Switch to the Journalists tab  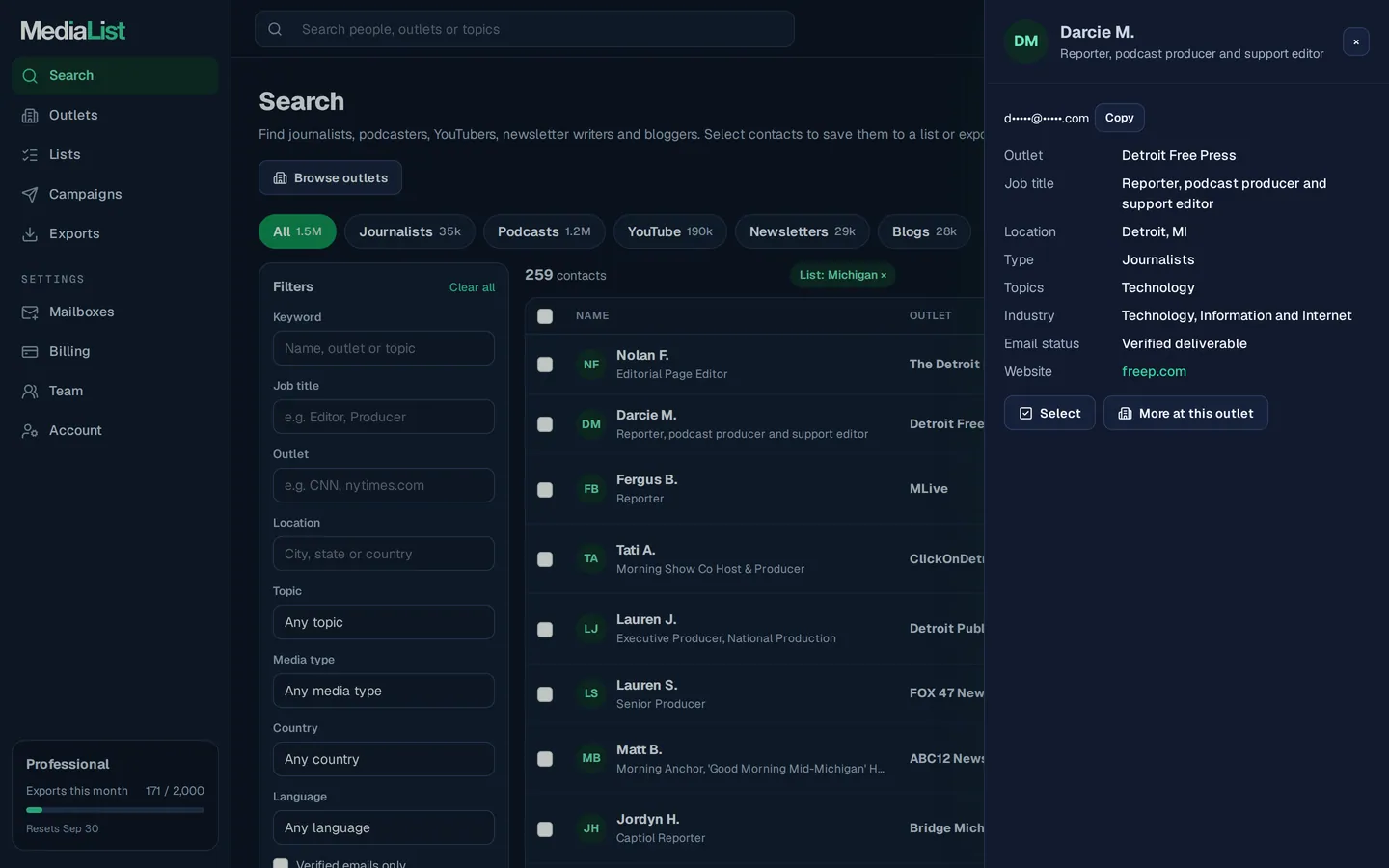(410, 231)
